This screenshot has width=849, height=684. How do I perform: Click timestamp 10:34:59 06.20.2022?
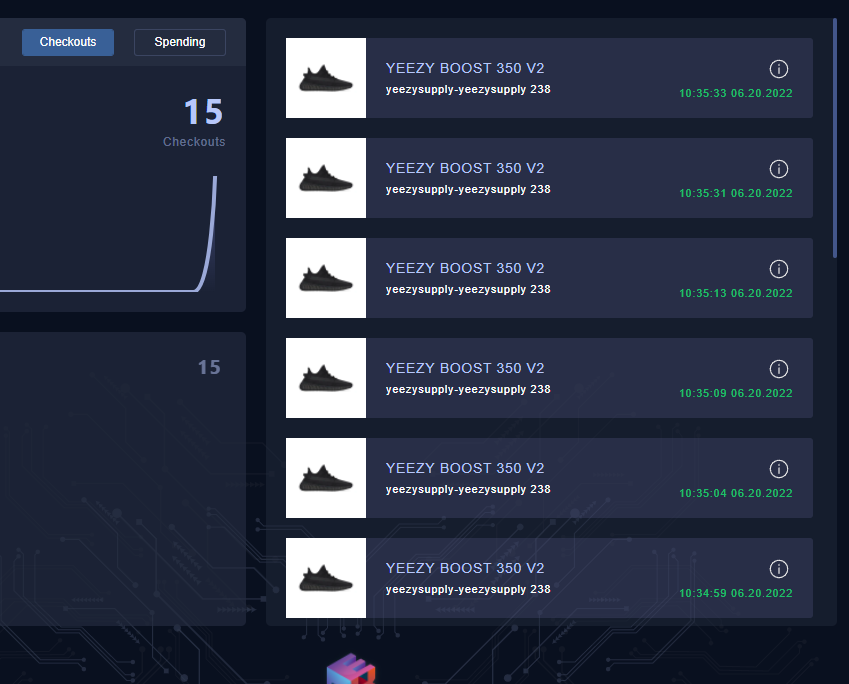(736, 593)
